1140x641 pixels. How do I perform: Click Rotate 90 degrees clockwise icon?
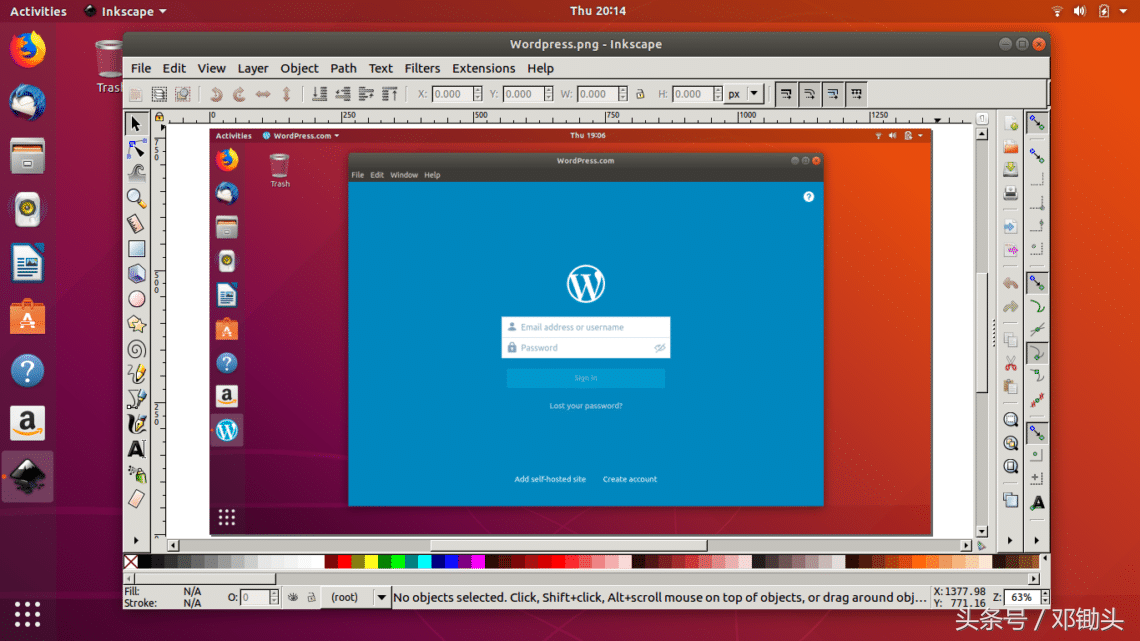(239, 94)
